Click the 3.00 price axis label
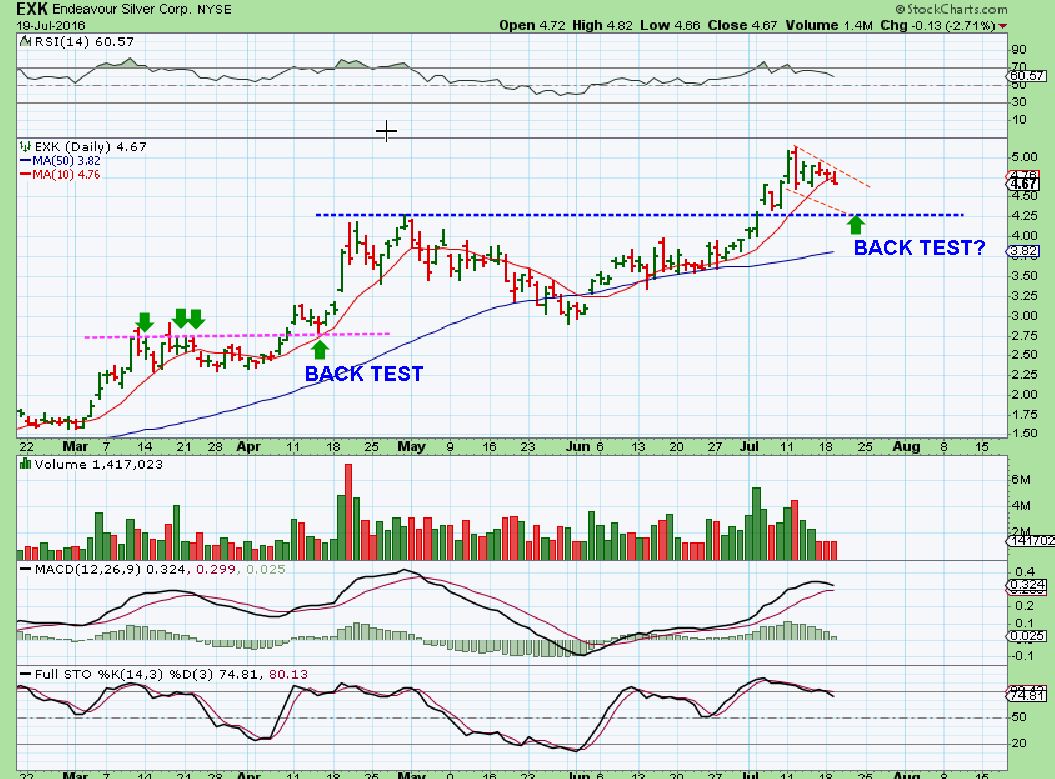 [x=1023, y=316]
